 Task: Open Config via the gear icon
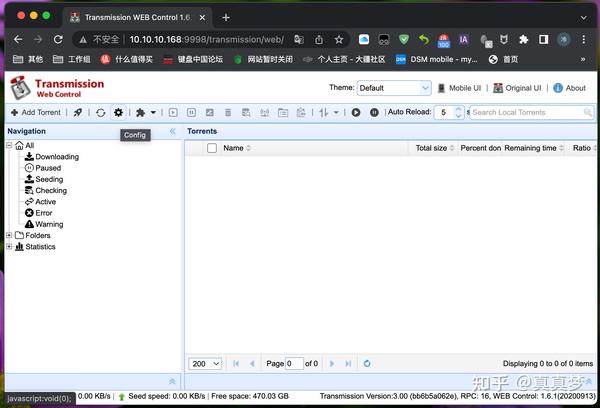pos(119,113)
